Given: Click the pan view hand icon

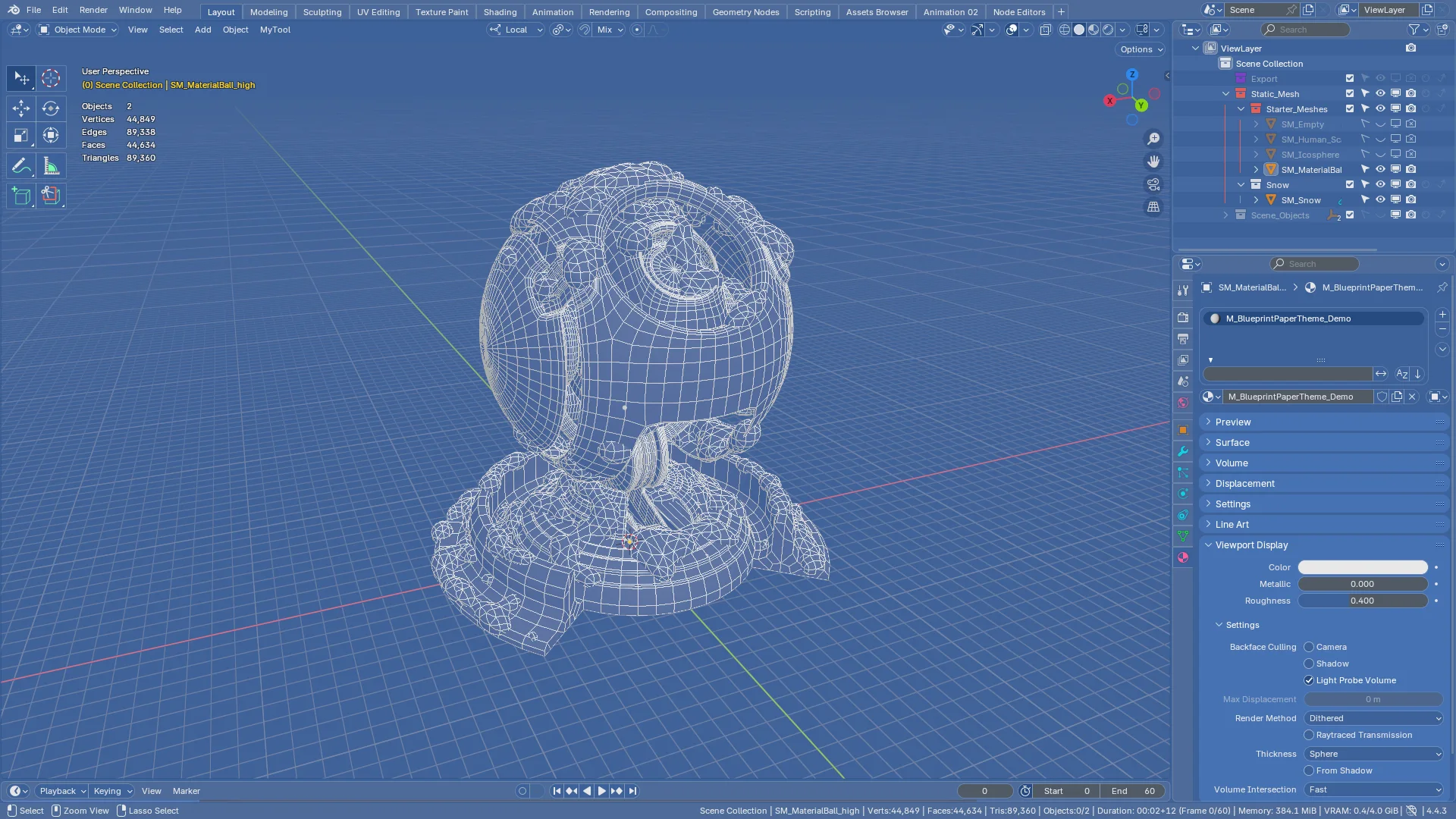Looking at the screenshot, I should 1153,162.
